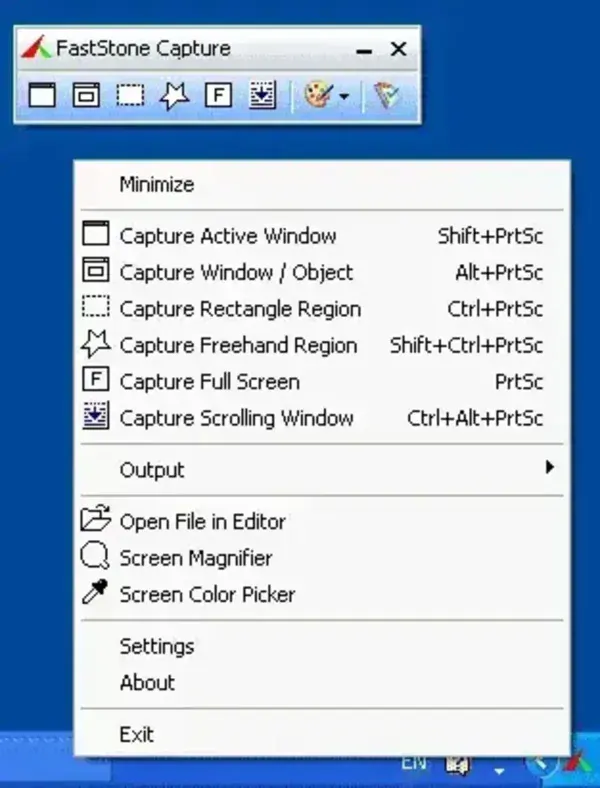Click the Ctrl+Alt+PrtSc shortcut text
The width and height of the screenshot is (600, 788).
click(x=475, y=419)
